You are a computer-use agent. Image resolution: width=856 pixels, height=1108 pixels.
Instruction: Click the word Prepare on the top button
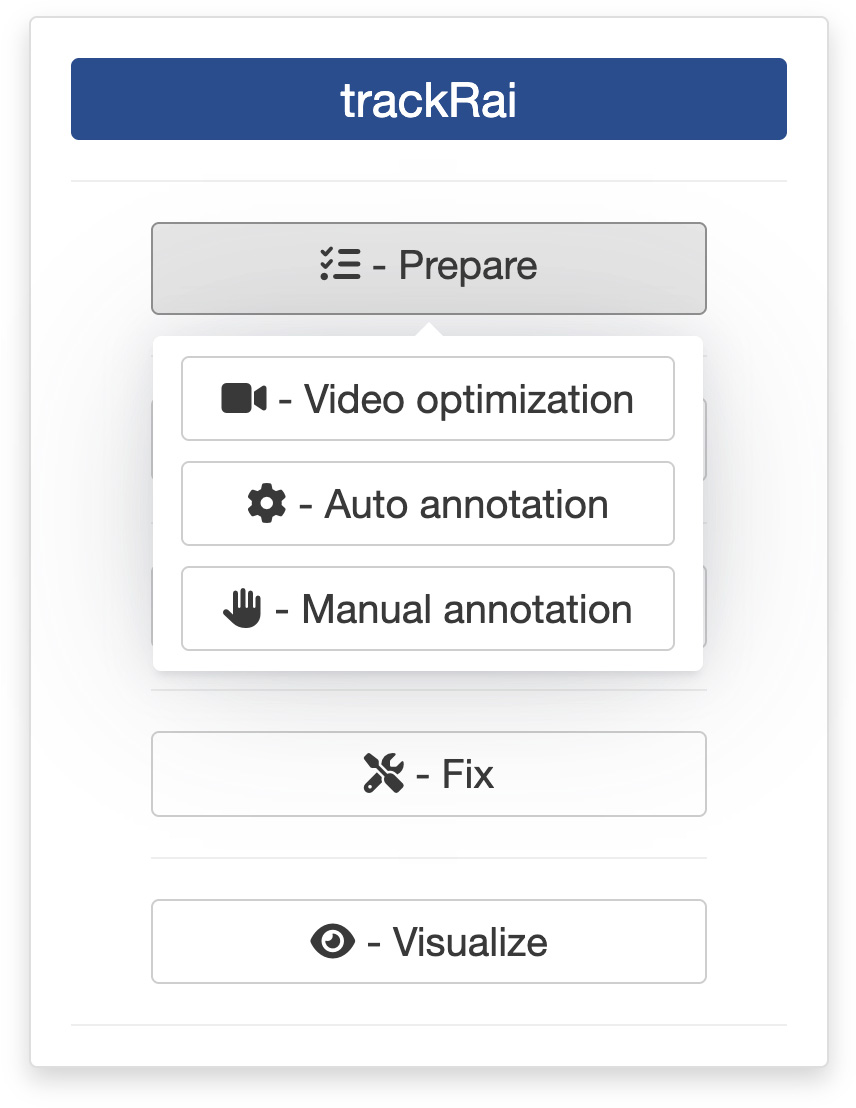click(x=468, y=266)
